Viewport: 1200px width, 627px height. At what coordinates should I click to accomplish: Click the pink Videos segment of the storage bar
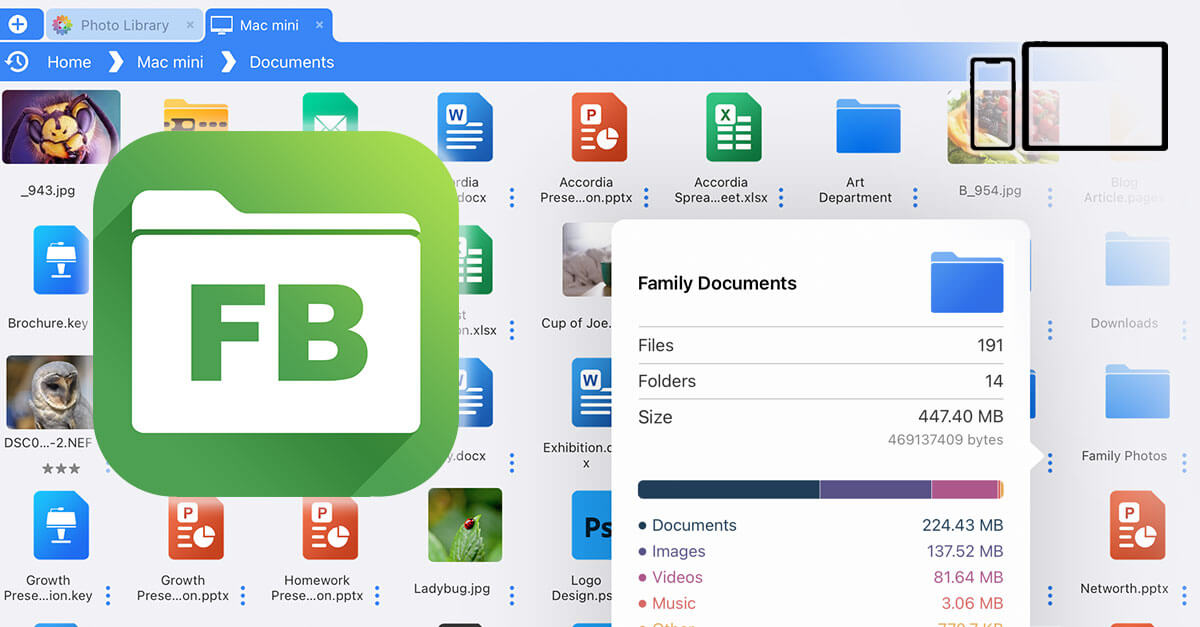(965, 489)
